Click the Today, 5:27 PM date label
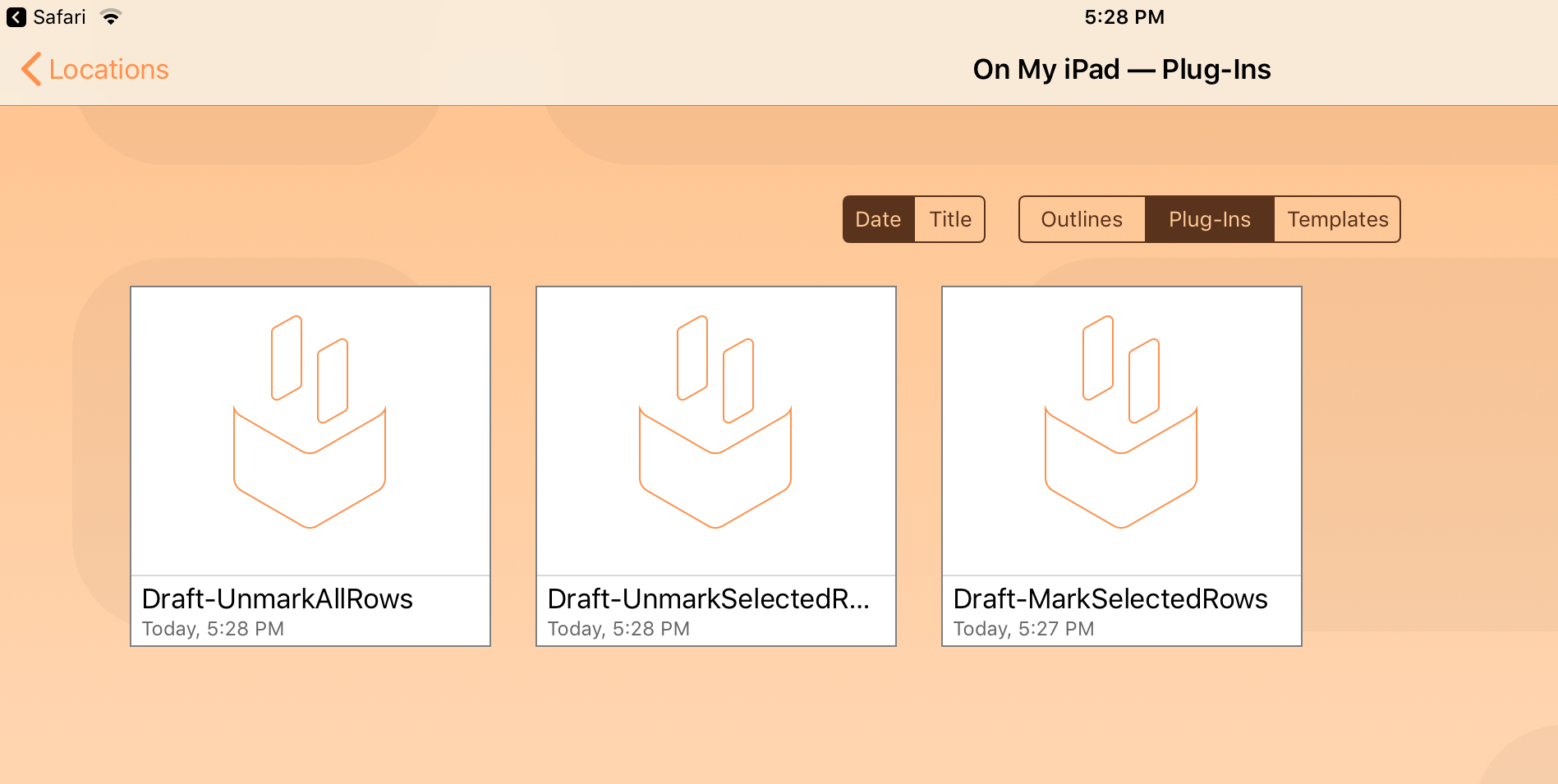This screenshot has height=784, width=1558. (x=1023, y=629)
